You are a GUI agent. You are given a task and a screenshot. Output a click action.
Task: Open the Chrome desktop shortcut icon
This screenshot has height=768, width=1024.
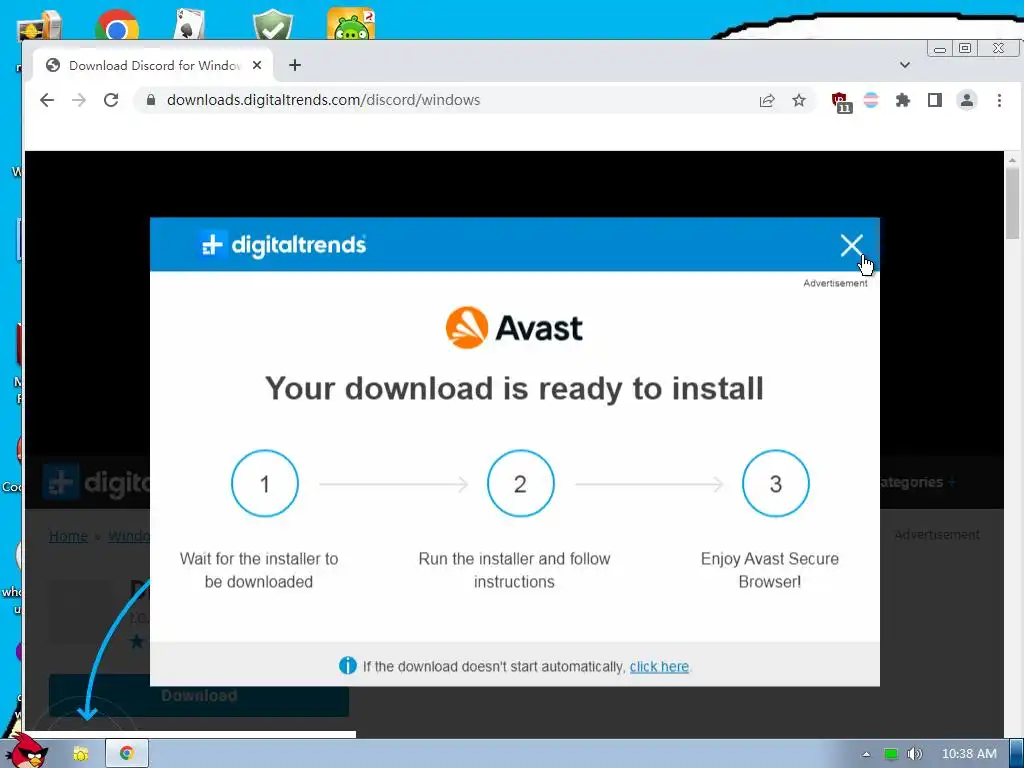[116, 26]
